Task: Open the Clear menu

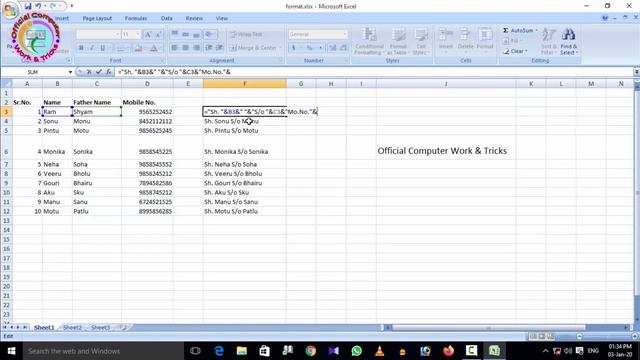Action: (x=515, y=51)
